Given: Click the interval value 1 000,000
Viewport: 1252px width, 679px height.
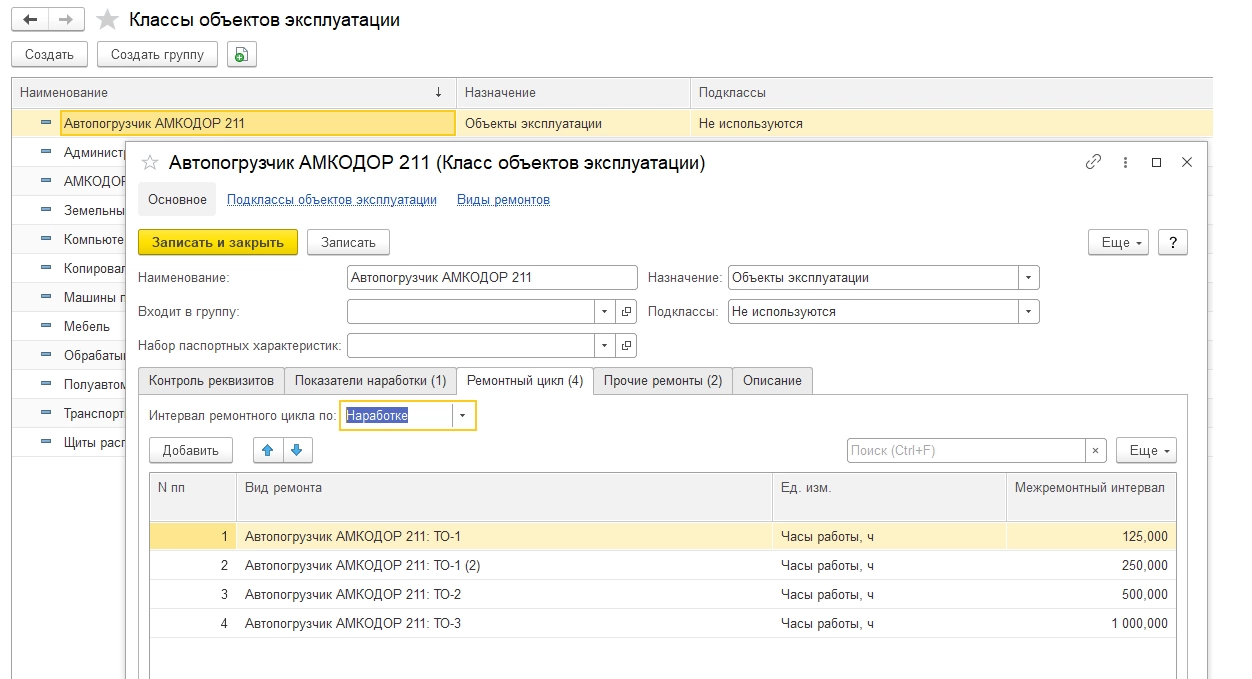Looking at the screenshot, I should click(1139, 624).
